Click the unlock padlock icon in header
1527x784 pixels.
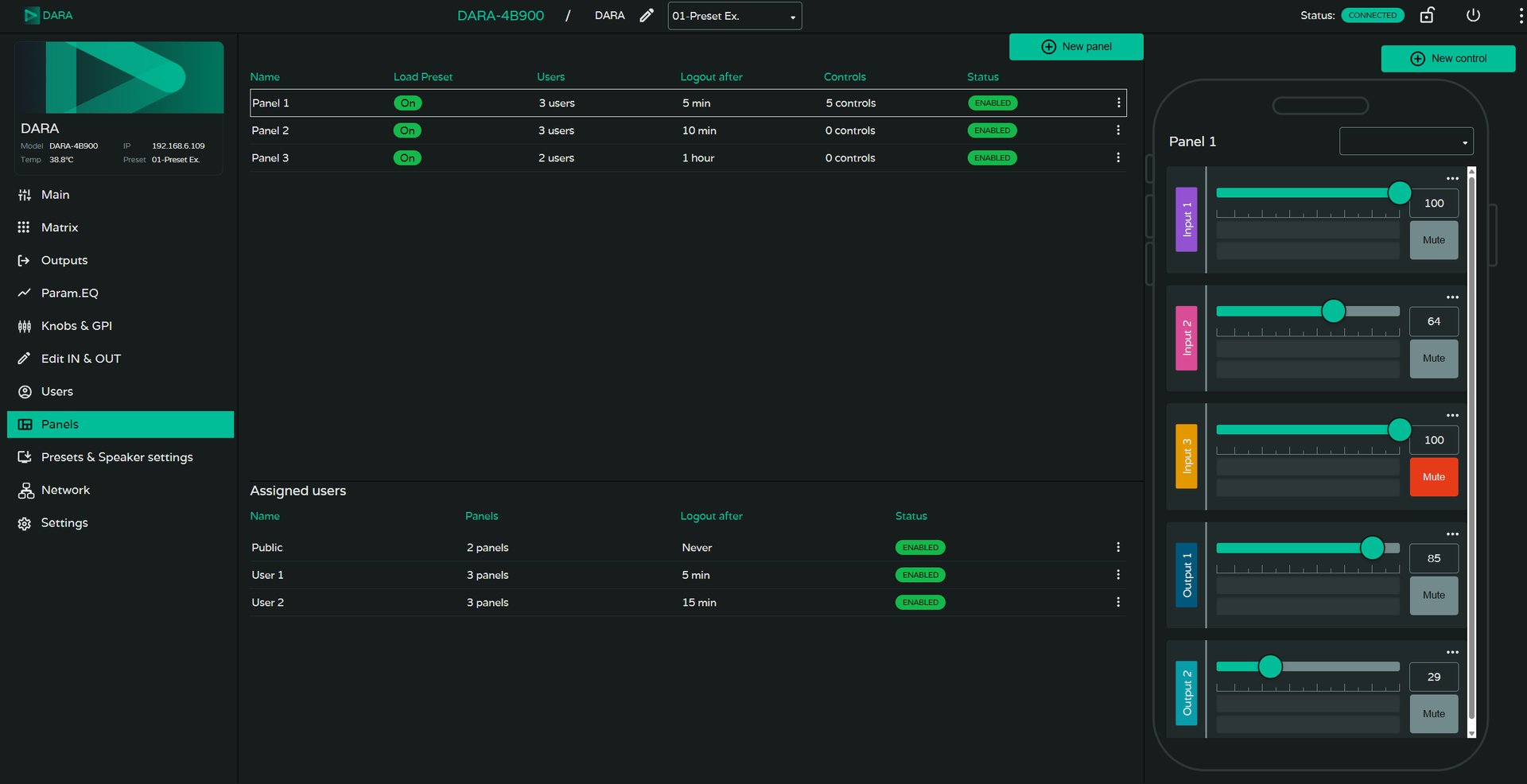click(x=1427, y=15)
